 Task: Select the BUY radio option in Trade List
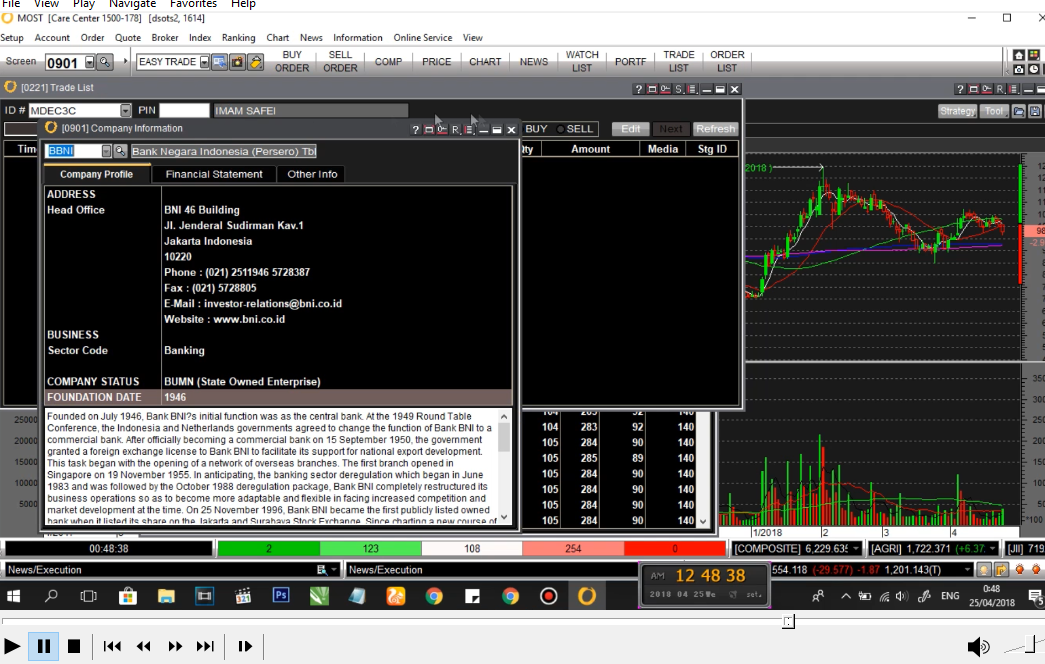tap(536, 129)
